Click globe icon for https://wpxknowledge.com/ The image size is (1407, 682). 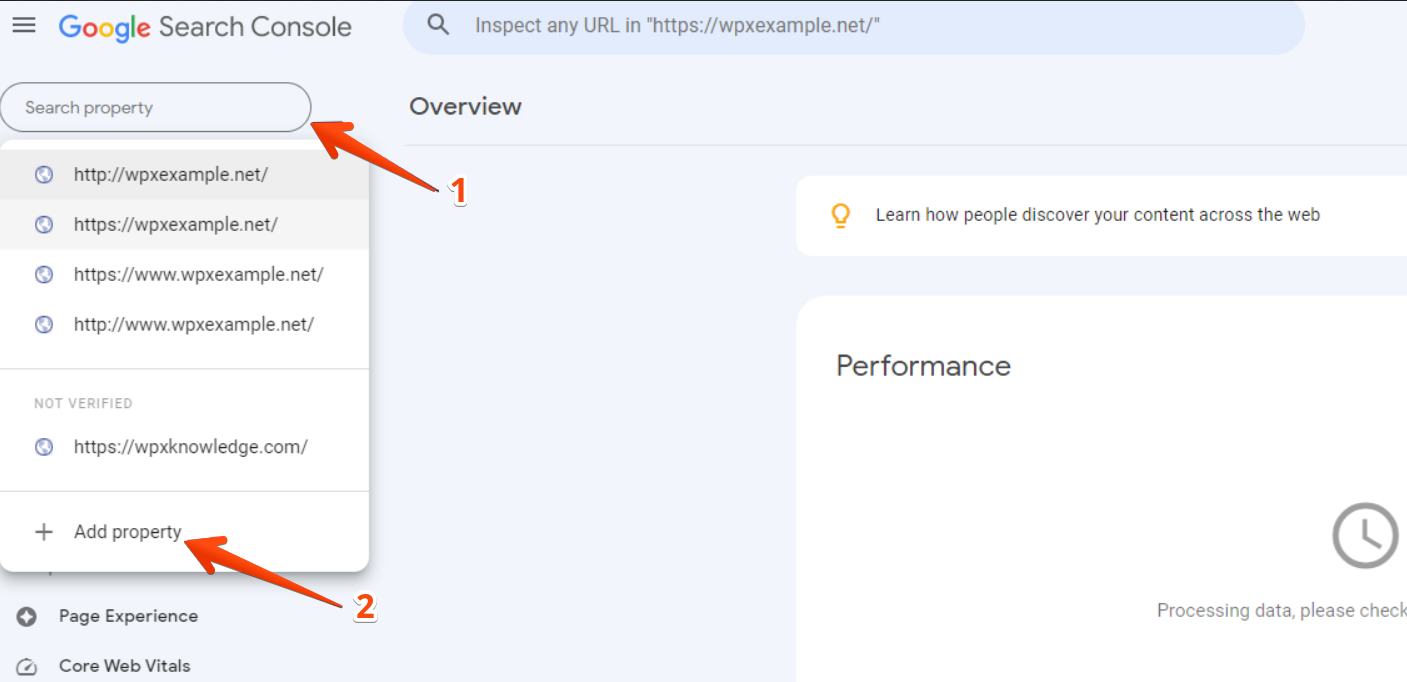coord(44,447)
